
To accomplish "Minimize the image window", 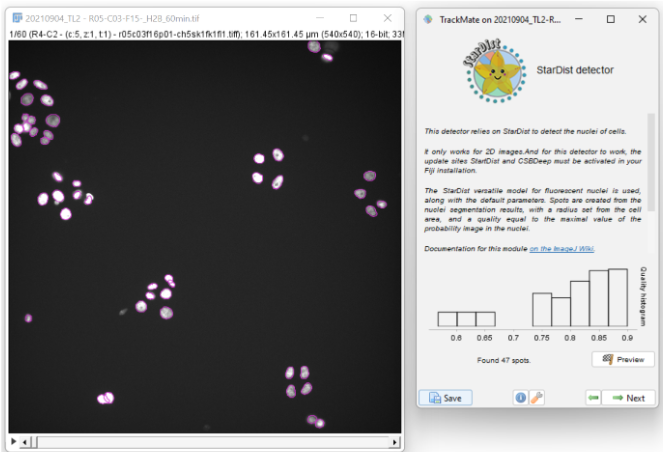I will coord(323,19).
